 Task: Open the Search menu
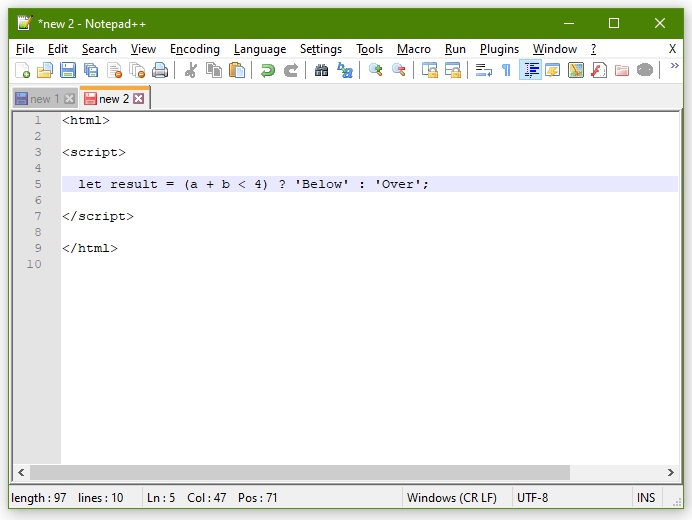(x=99, y=49)
